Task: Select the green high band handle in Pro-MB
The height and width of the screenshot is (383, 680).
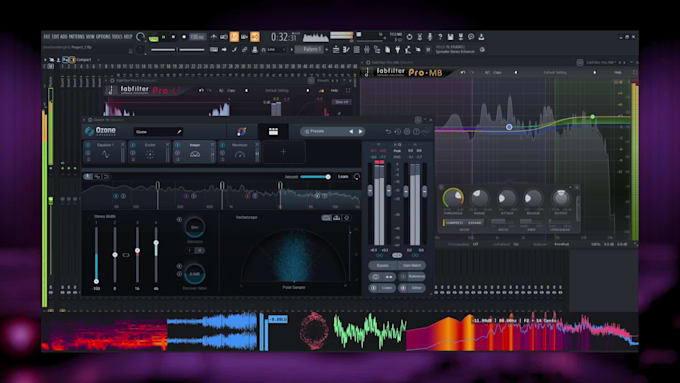Action: [592, 117]
